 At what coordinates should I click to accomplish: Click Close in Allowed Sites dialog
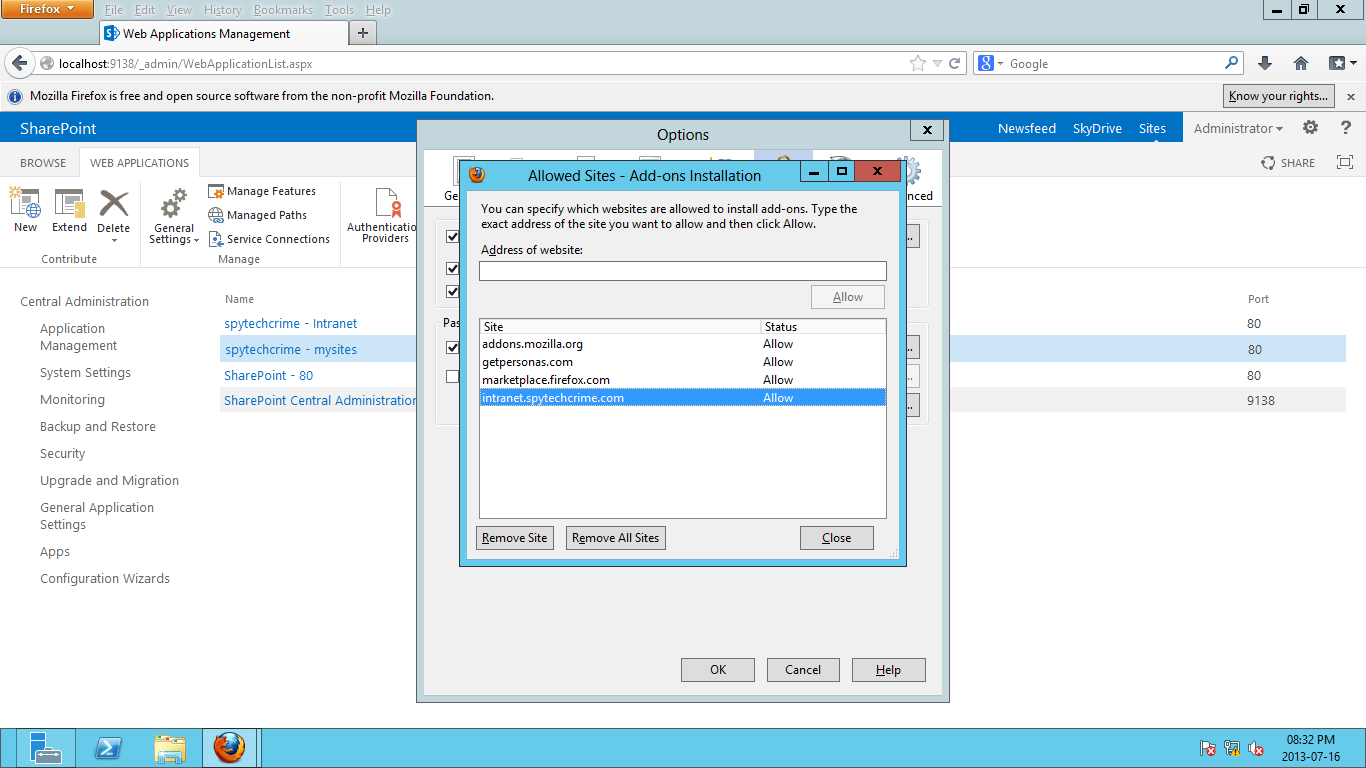click(x=837, y=538)
